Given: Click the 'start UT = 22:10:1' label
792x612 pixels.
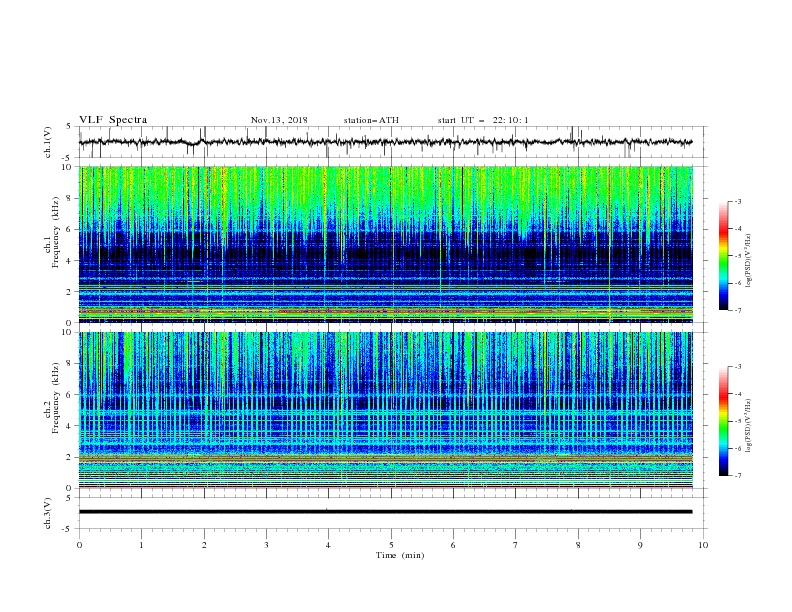Looking at the screenshot, I should click(x=483, y=120).
